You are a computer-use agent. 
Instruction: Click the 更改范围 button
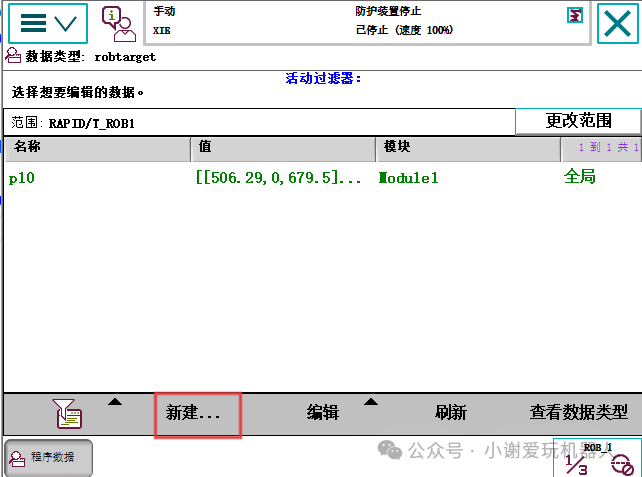pos(578,121)
